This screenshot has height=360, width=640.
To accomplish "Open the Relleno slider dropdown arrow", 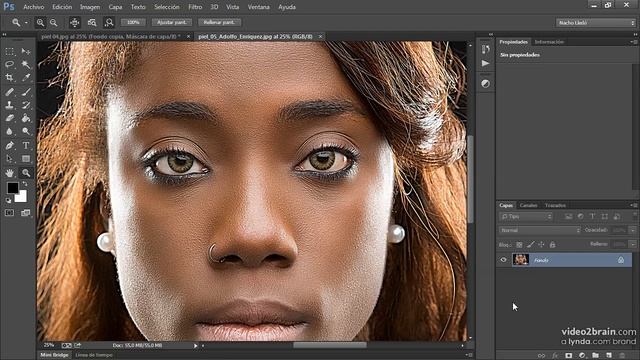I will [x=632, y=244].
